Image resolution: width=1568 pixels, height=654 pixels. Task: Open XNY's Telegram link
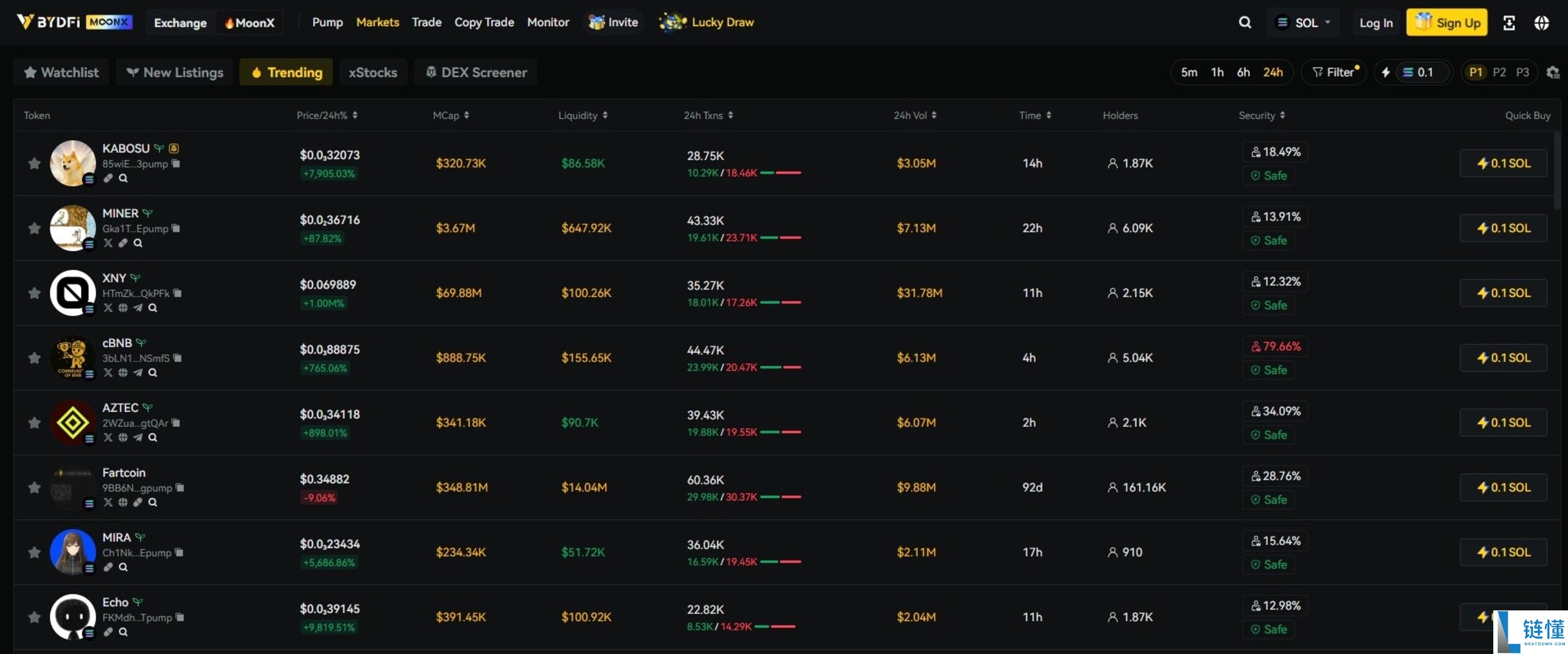click(x=138, y=308)
